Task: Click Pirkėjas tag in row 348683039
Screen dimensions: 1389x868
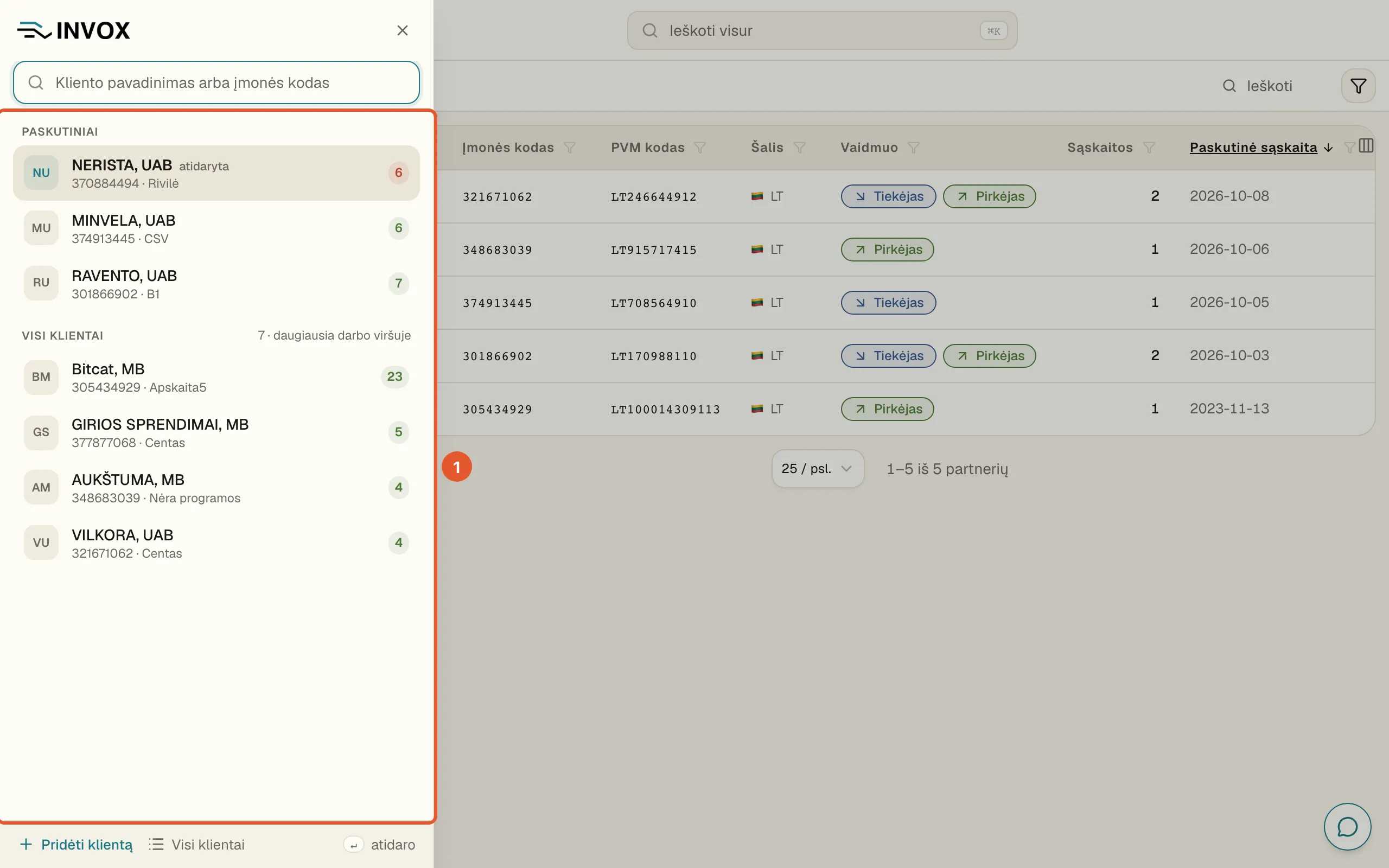Action: click(x=887, y=250)
